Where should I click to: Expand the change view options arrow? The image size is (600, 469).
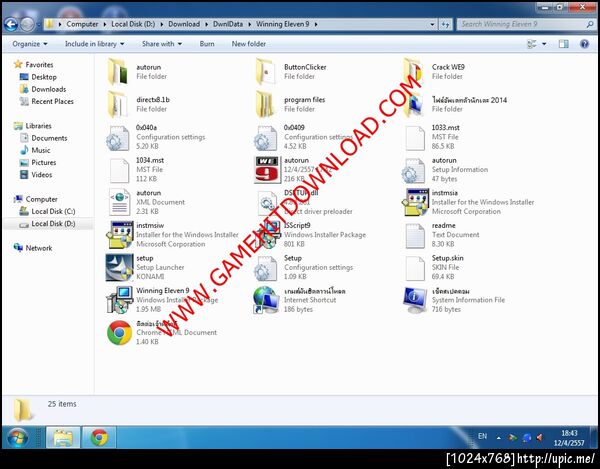544,44
